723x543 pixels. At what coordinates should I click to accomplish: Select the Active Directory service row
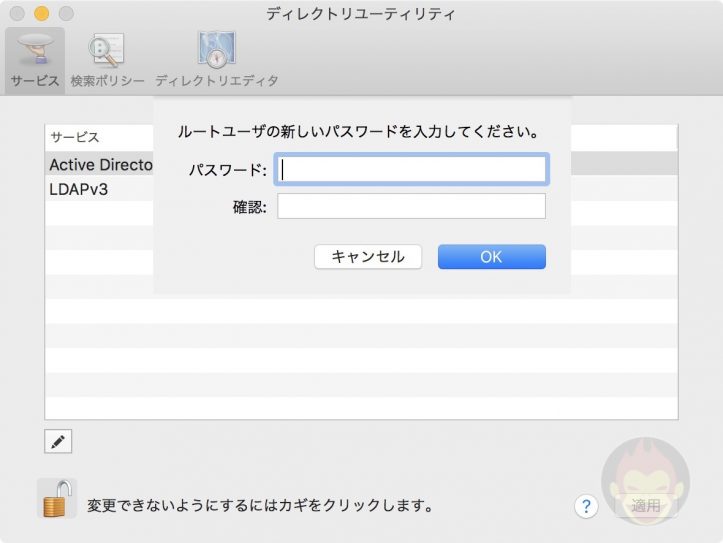pyautogui.click(x=362, y=164)
